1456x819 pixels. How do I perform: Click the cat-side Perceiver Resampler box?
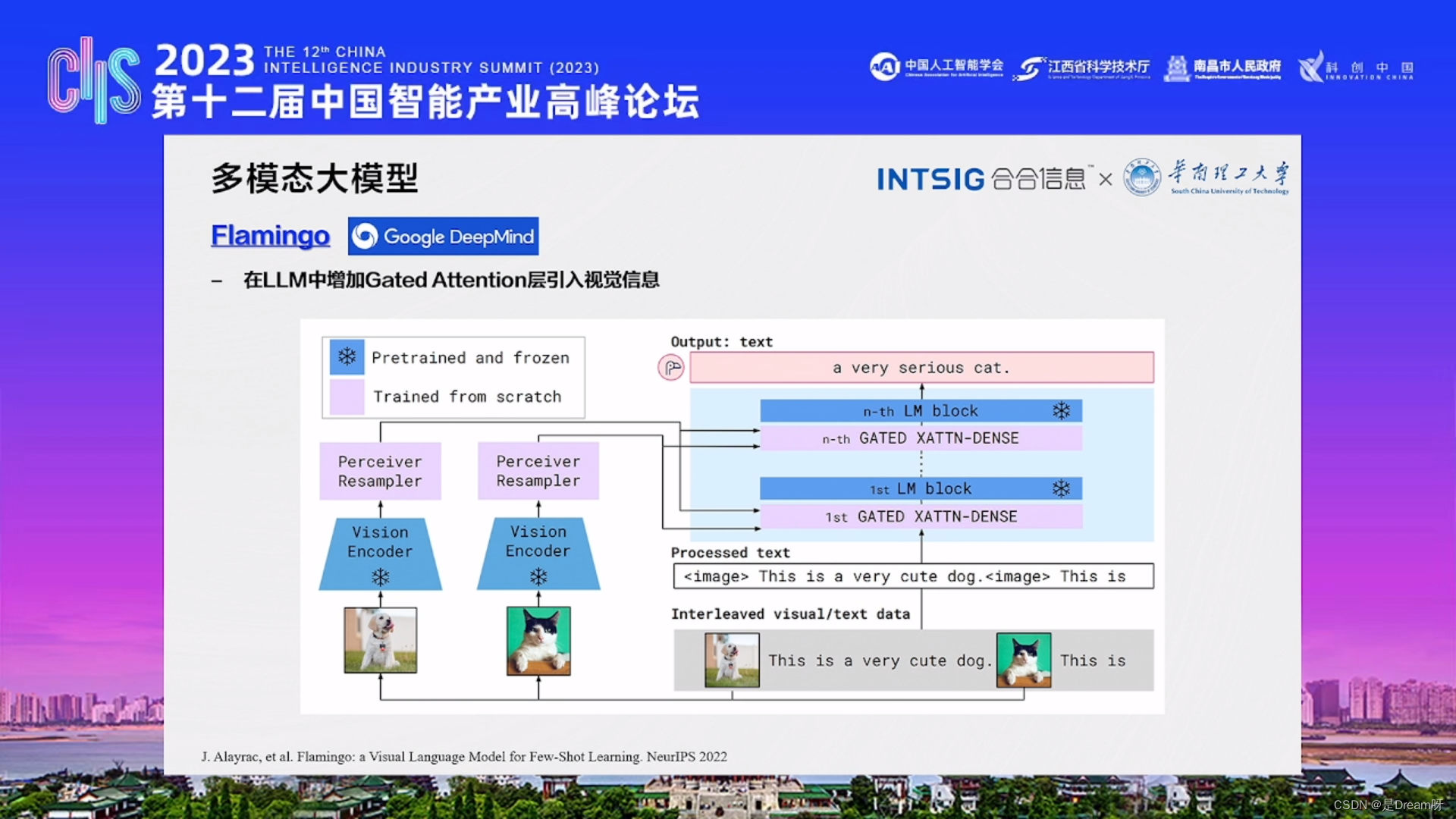(538, 471)
